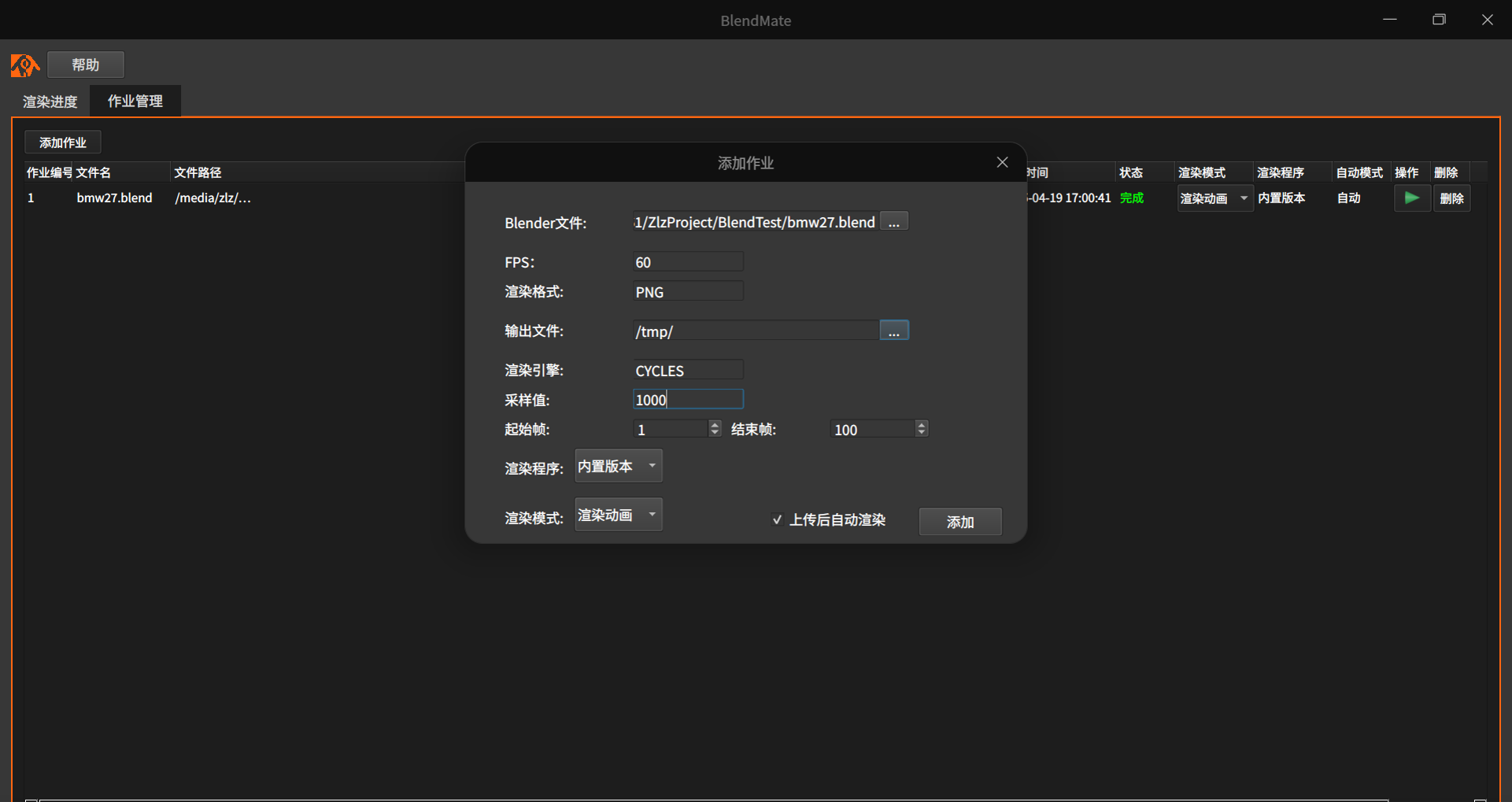Click the BlendMate logo icon
This screenshot has height=802, width=1512.
(24, 65)
